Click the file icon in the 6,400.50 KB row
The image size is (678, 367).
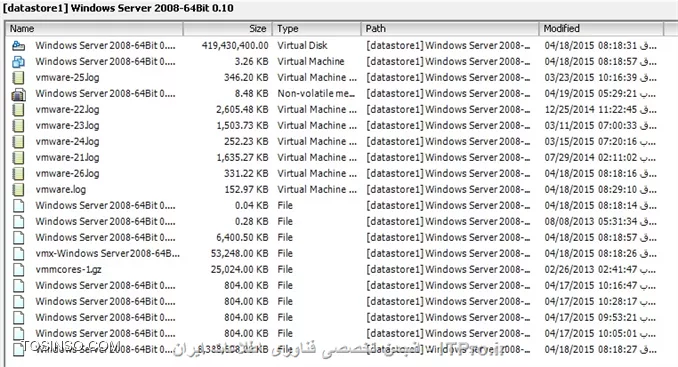18,237
